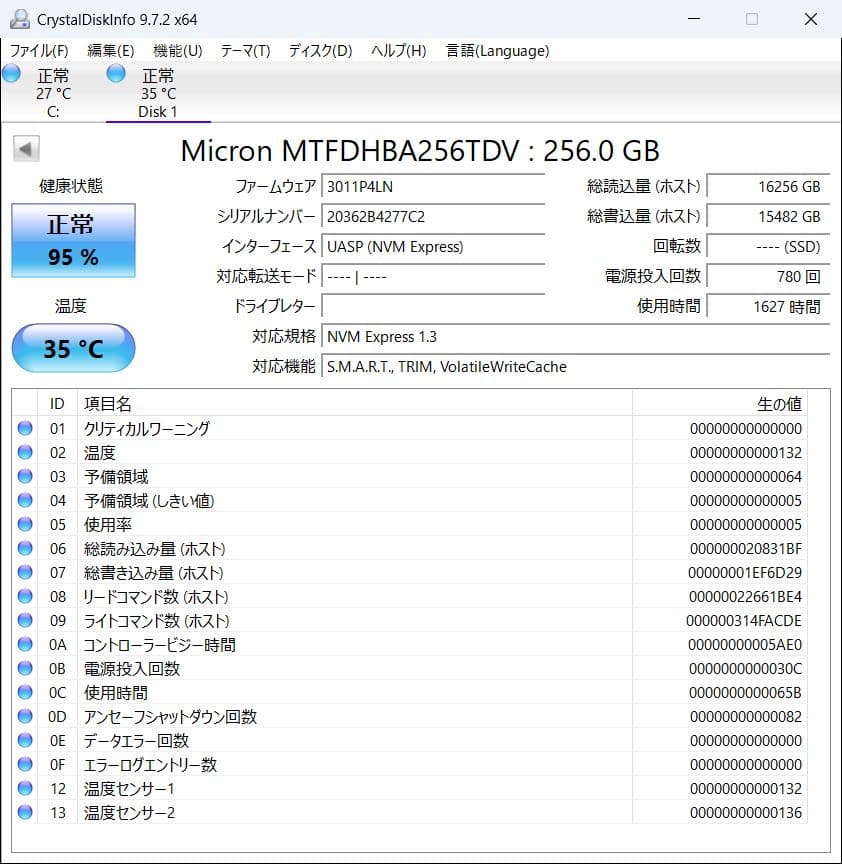Click status orb in row 0D アンセーフシャットダウン回数

[x=25, y=716]
